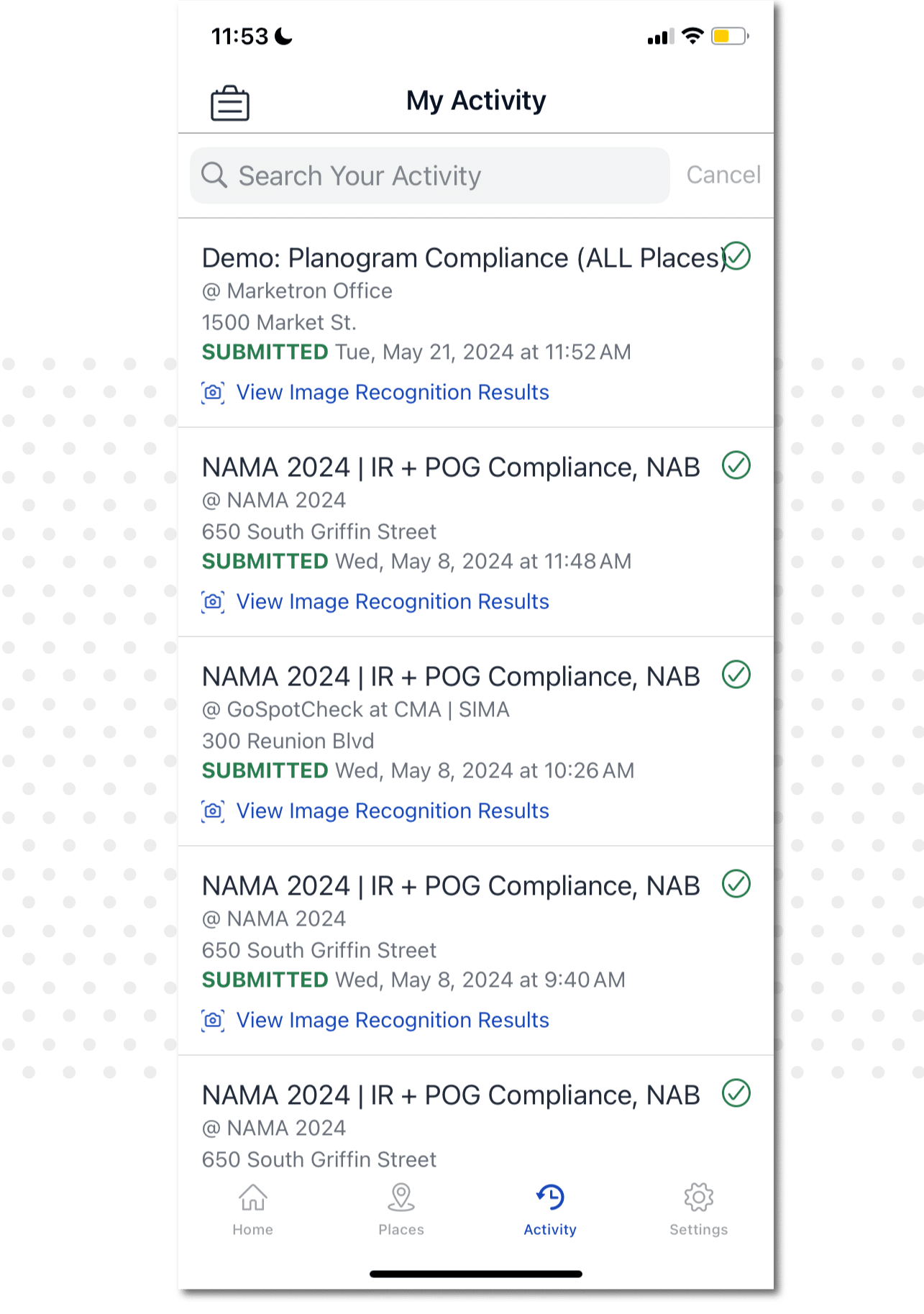The height and width of the screenshot is (1314, 924).
Task: Open the briefcase missions icon in header
Action: [229, 103]
